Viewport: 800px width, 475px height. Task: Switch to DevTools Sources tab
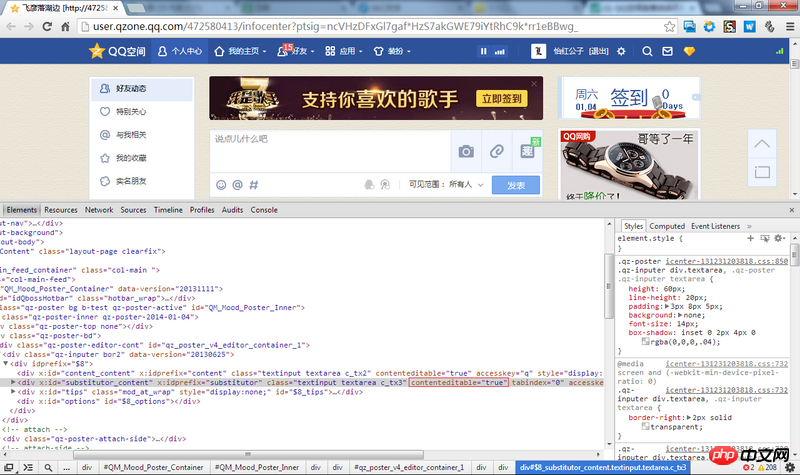pyautogui.click(x=133, y=210)
